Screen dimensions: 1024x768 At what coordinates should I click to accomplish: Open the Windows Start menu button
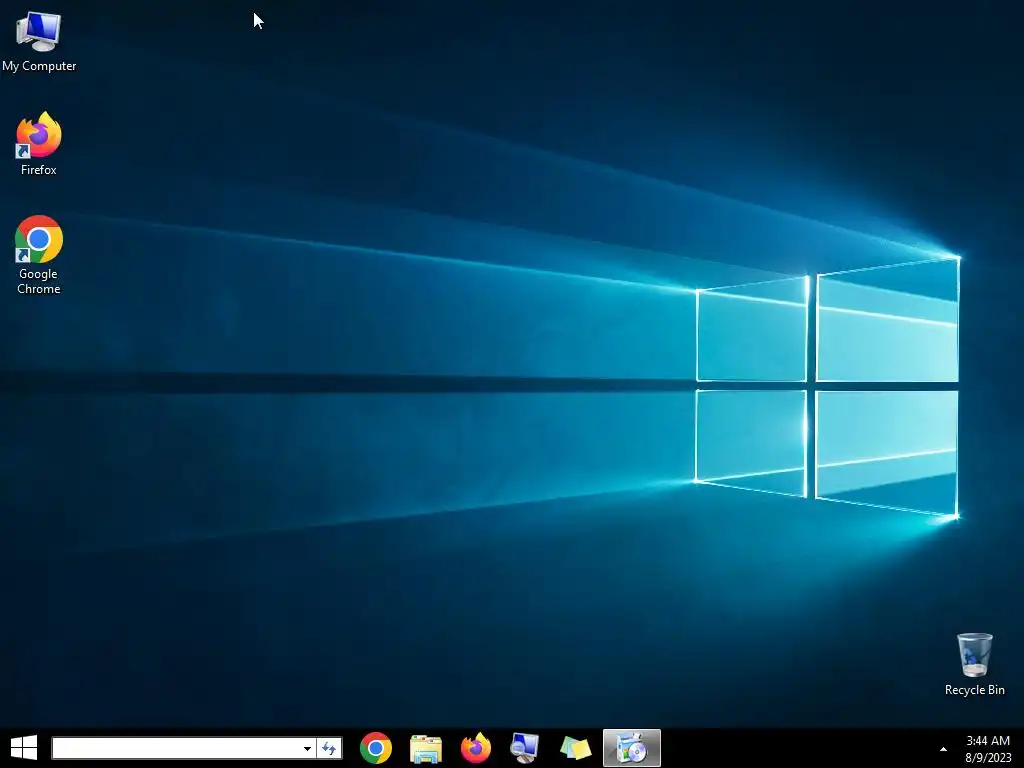(24, 748)
